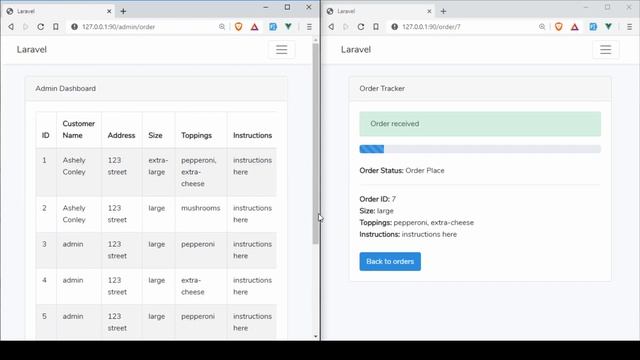This screenshot has width=640, height=360.
Task: Click zoom magnifier in right address bar
Action: tap(542, 27)
